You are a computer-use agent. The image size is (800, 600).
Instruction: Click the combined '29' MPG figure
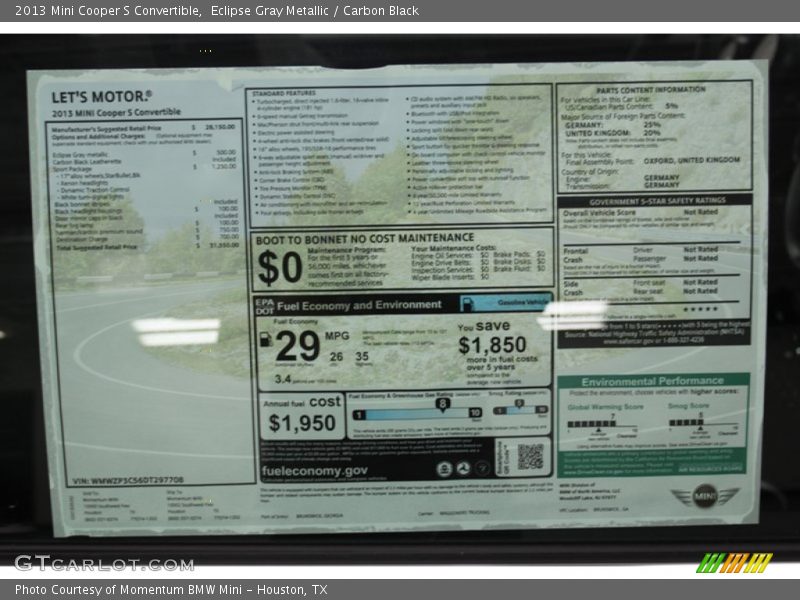pos(298,345)
